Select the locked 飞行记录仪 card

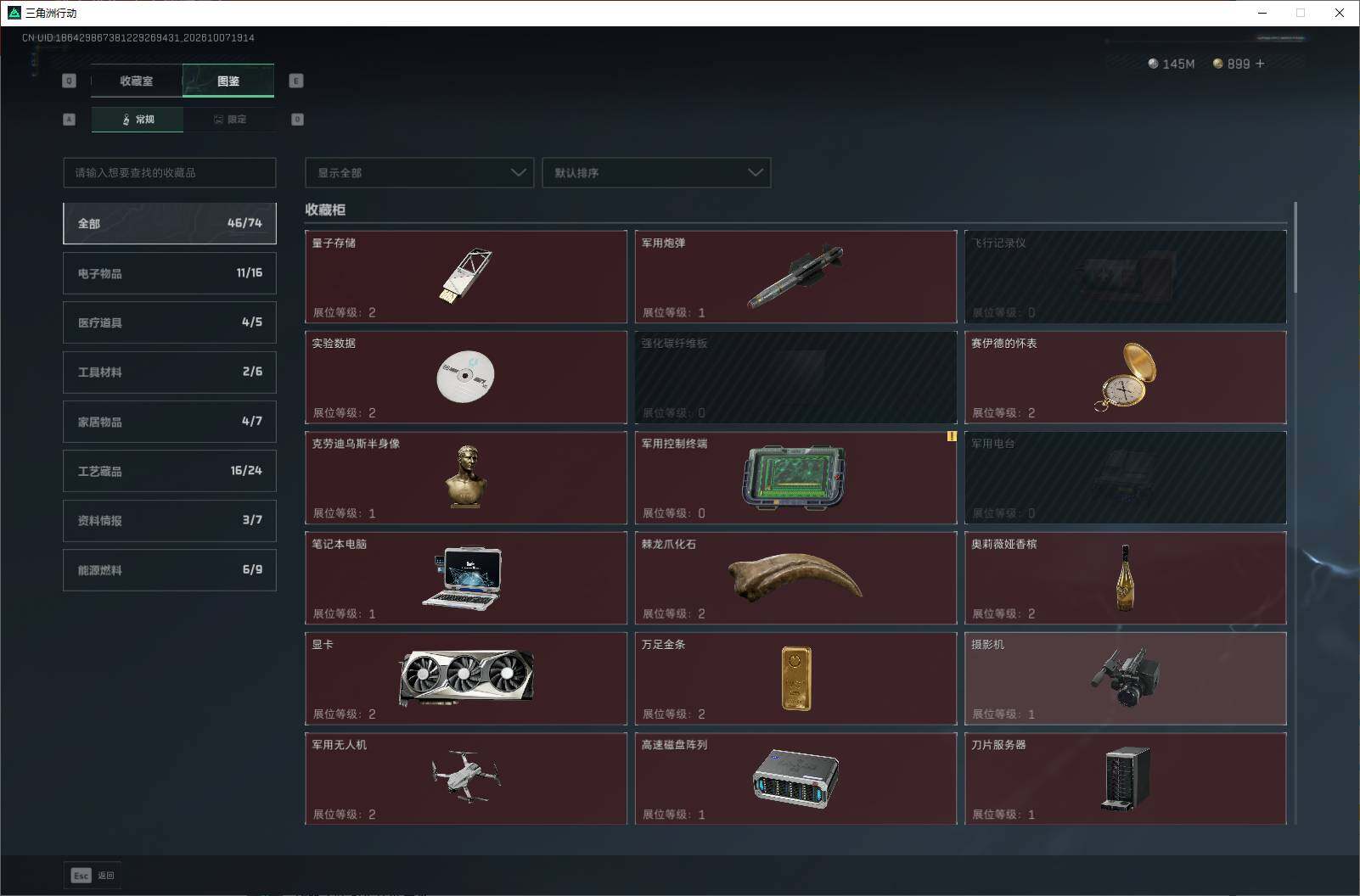(1125, 277)
